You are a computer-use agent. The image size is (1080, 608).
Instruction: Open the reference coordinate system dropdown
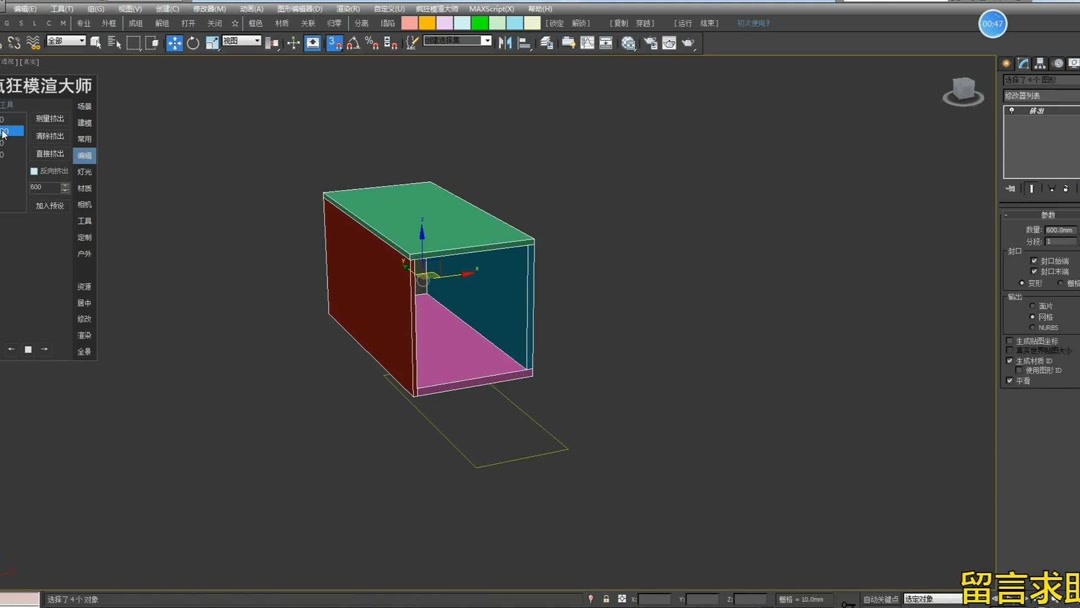click(240, 42)
